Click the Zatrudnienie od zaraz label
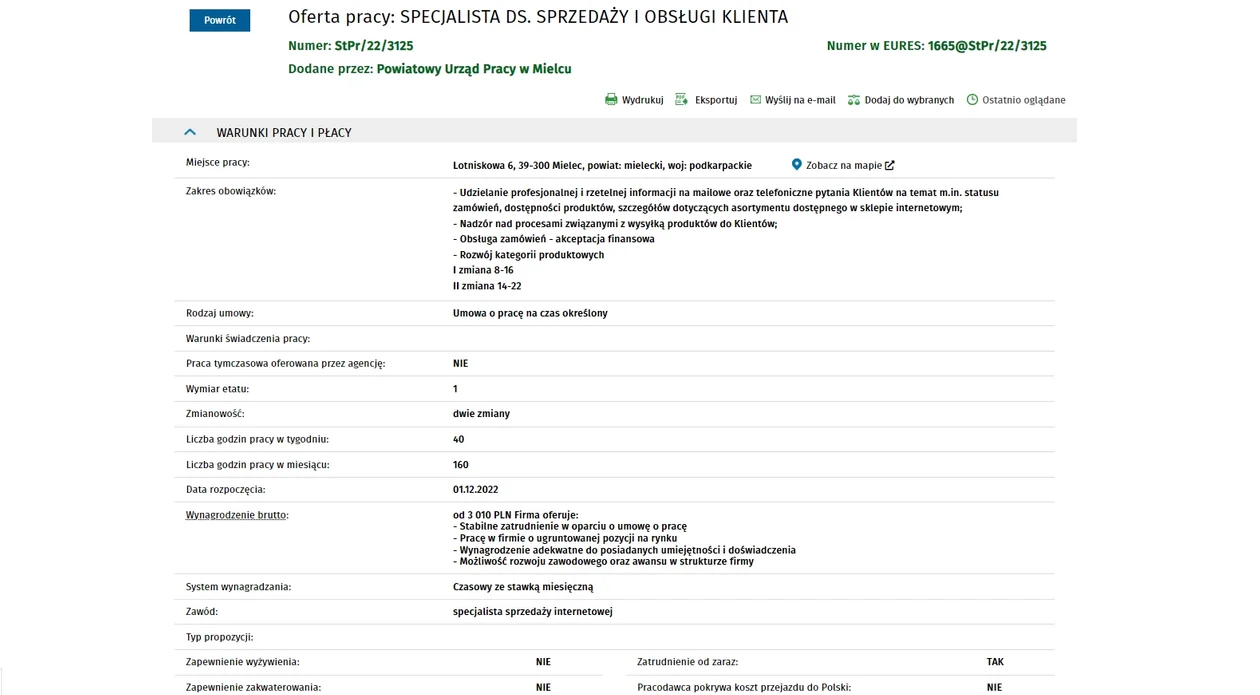The width and height of the screenshot is (1260, 695). 687,662
